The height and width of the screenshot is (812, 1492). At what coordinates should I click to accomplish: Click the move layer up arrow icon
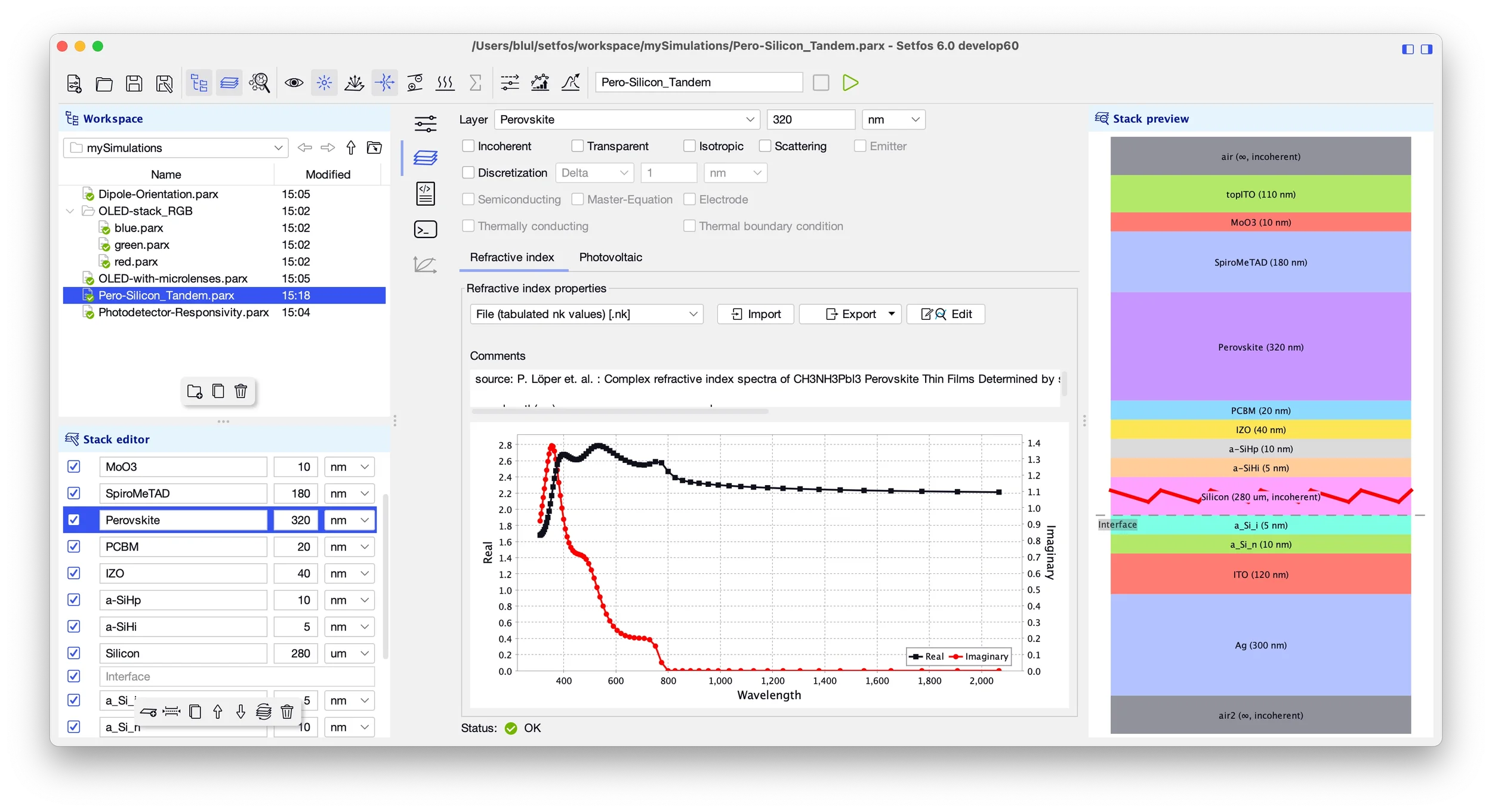(218, 711)
